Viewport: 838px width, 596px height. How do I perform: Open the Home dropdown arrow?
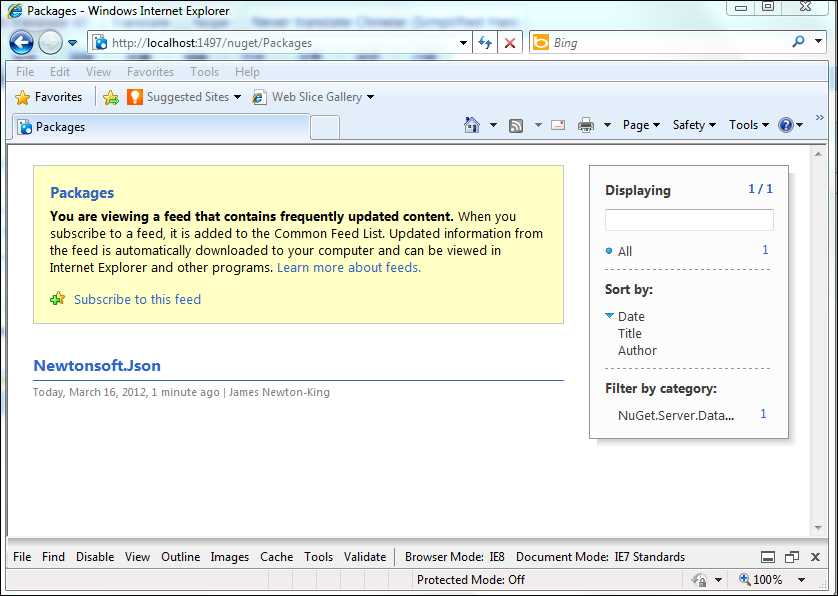(493, 125)
